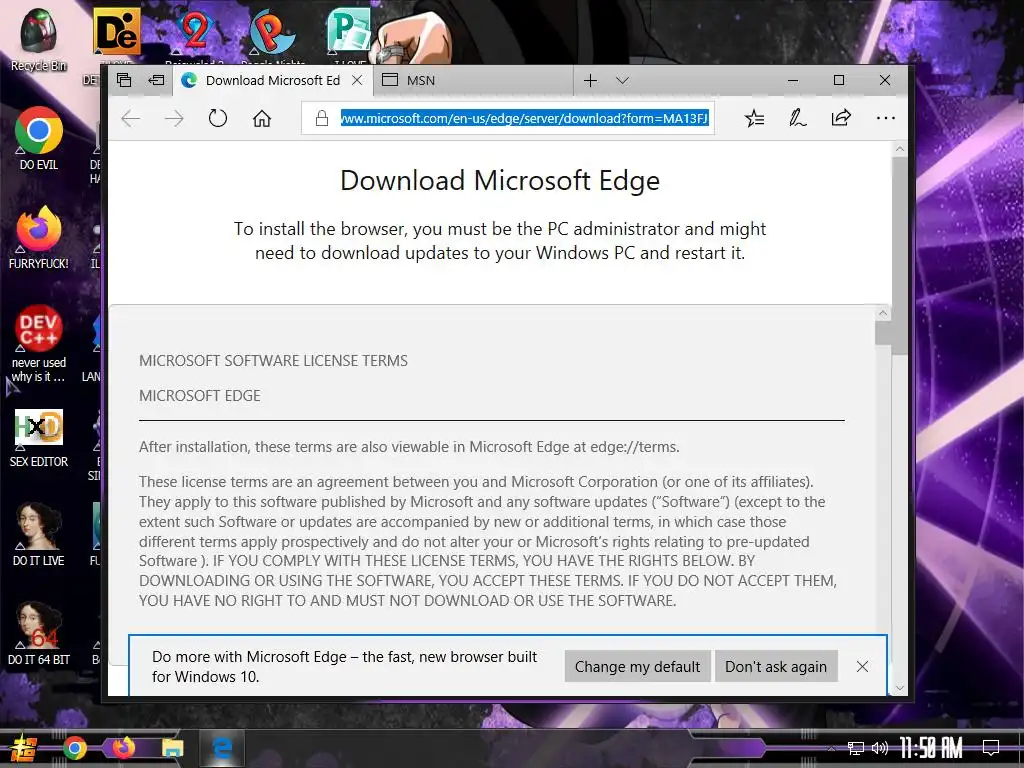Click the lock site info icon

point(321,118)
